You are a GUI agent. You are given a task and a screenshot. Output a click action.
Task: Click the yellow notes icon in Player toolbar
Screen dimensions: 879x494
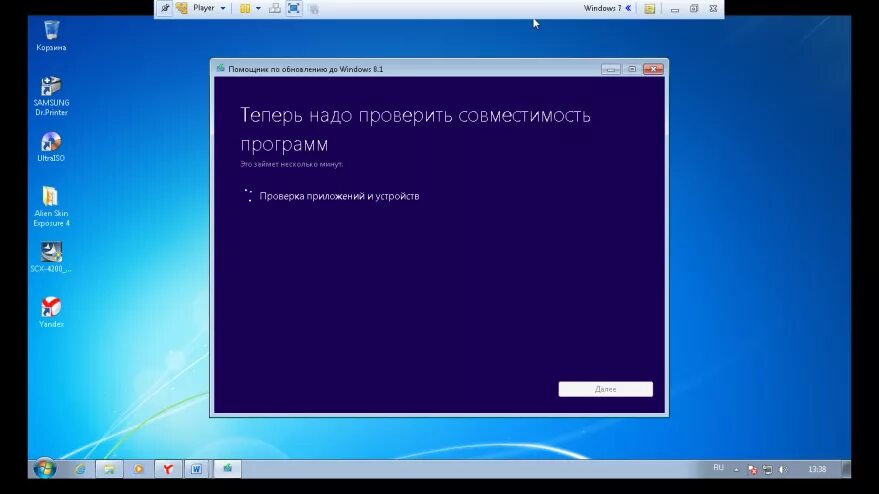649,9
